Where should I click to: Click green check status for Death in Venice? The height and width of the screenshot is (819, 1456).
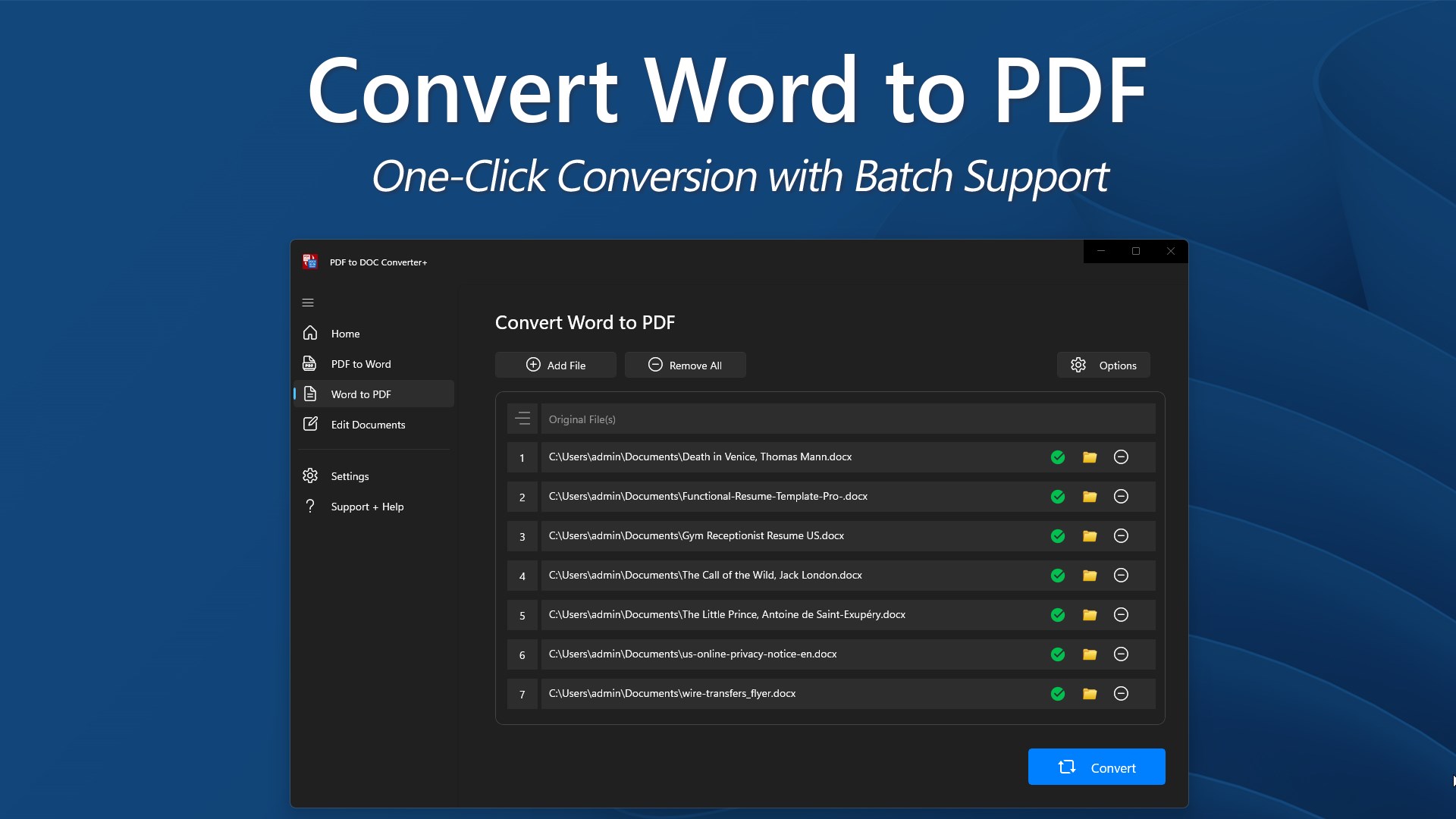(x=1058, y=457)
